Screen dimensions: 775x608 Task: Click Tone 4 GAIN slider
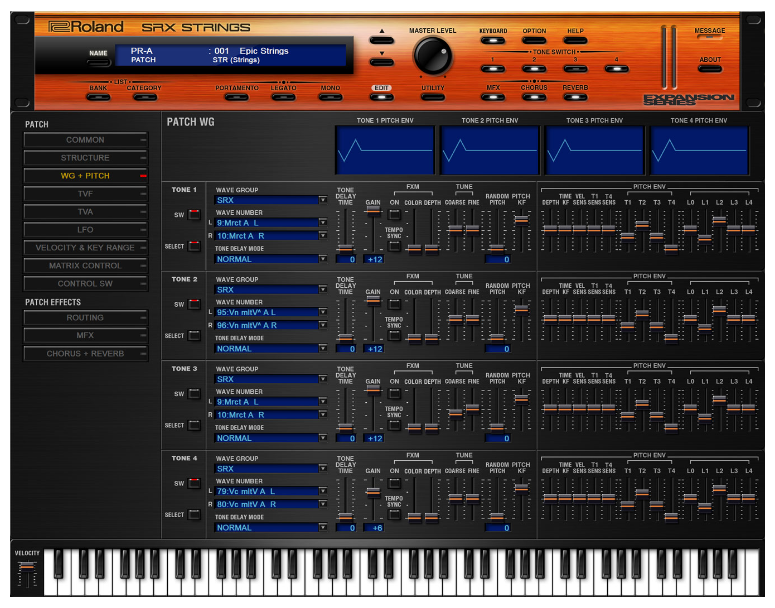(373, 492)
